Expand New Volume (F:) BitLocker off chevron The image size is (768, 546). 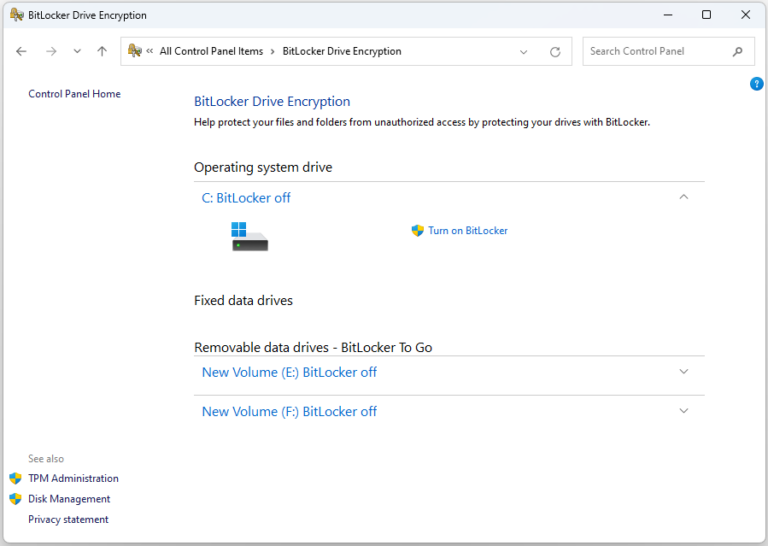coord(684,411)
